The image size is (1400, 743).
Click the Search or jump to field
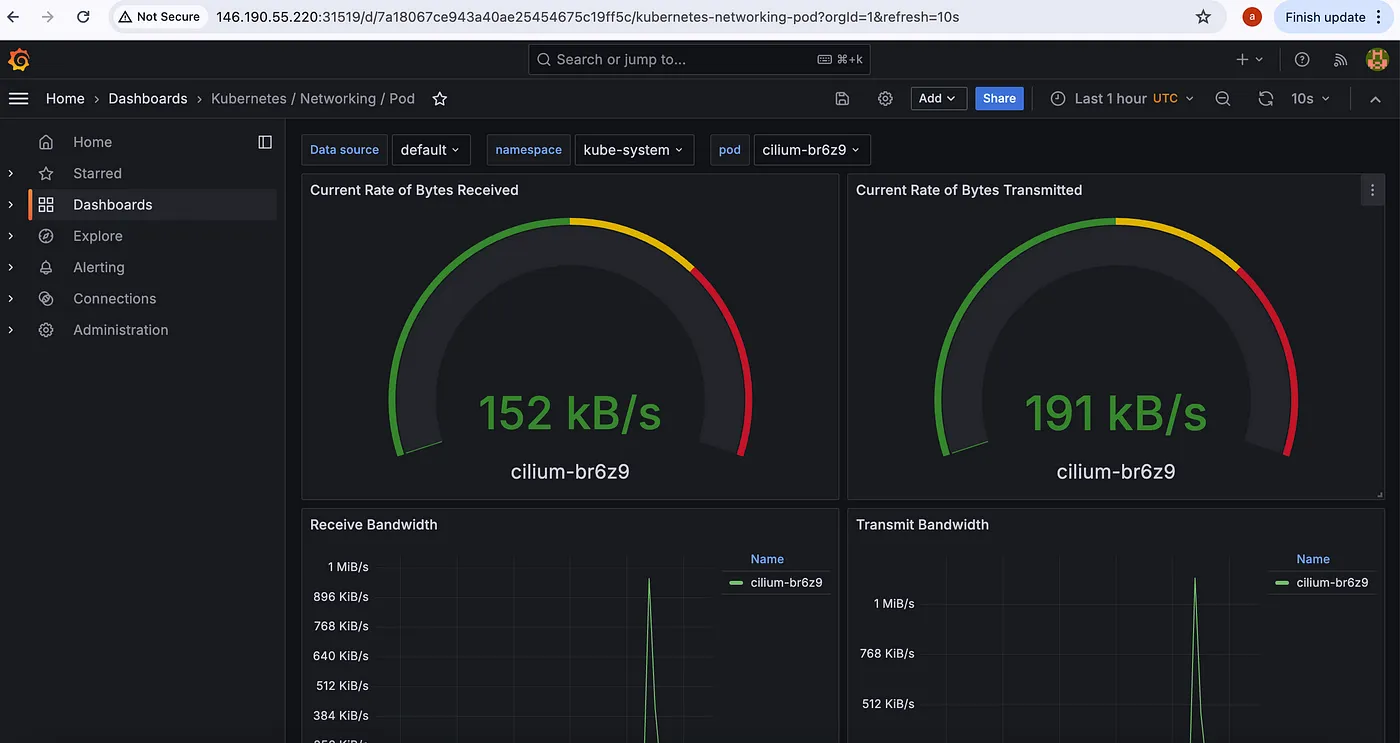click(699, 60)
